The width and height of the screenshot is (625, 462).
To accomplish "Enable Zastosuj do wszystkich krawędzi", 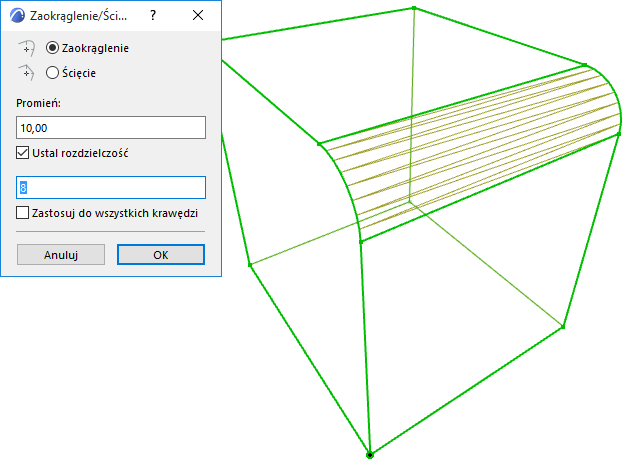I will coord(23,213).
